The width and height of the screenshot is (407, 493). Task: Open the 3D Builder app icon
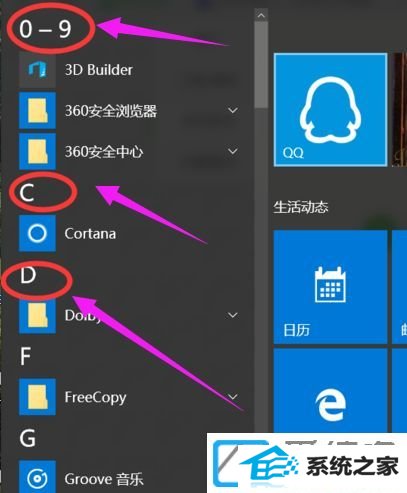click(37, 70)
